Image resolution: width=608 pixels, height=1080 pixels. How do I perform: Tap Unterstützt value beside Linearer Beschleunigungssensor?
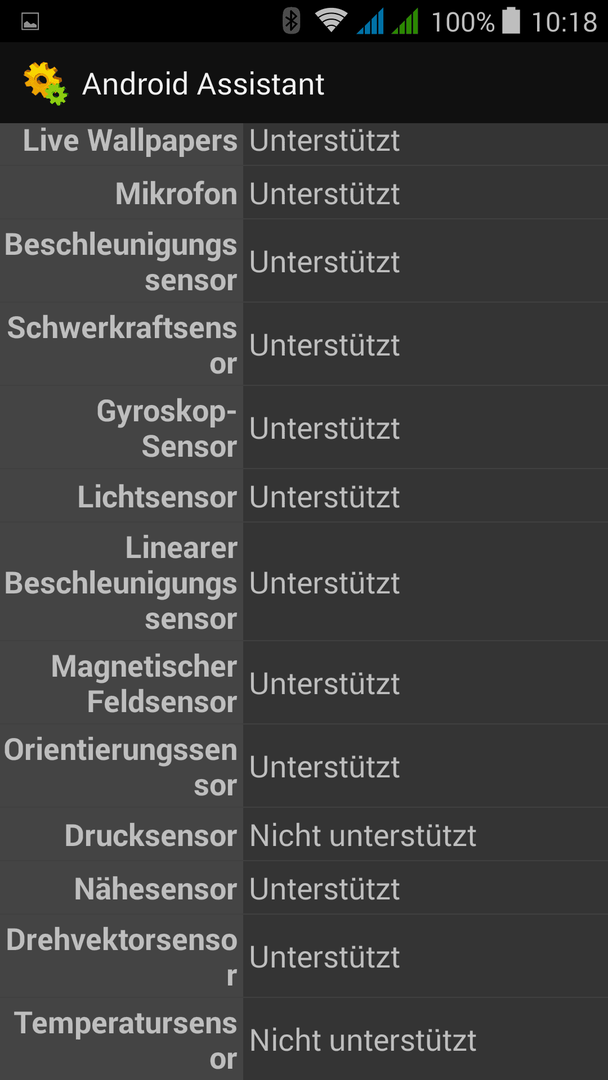pyautogui.click(x=324, y=583)
